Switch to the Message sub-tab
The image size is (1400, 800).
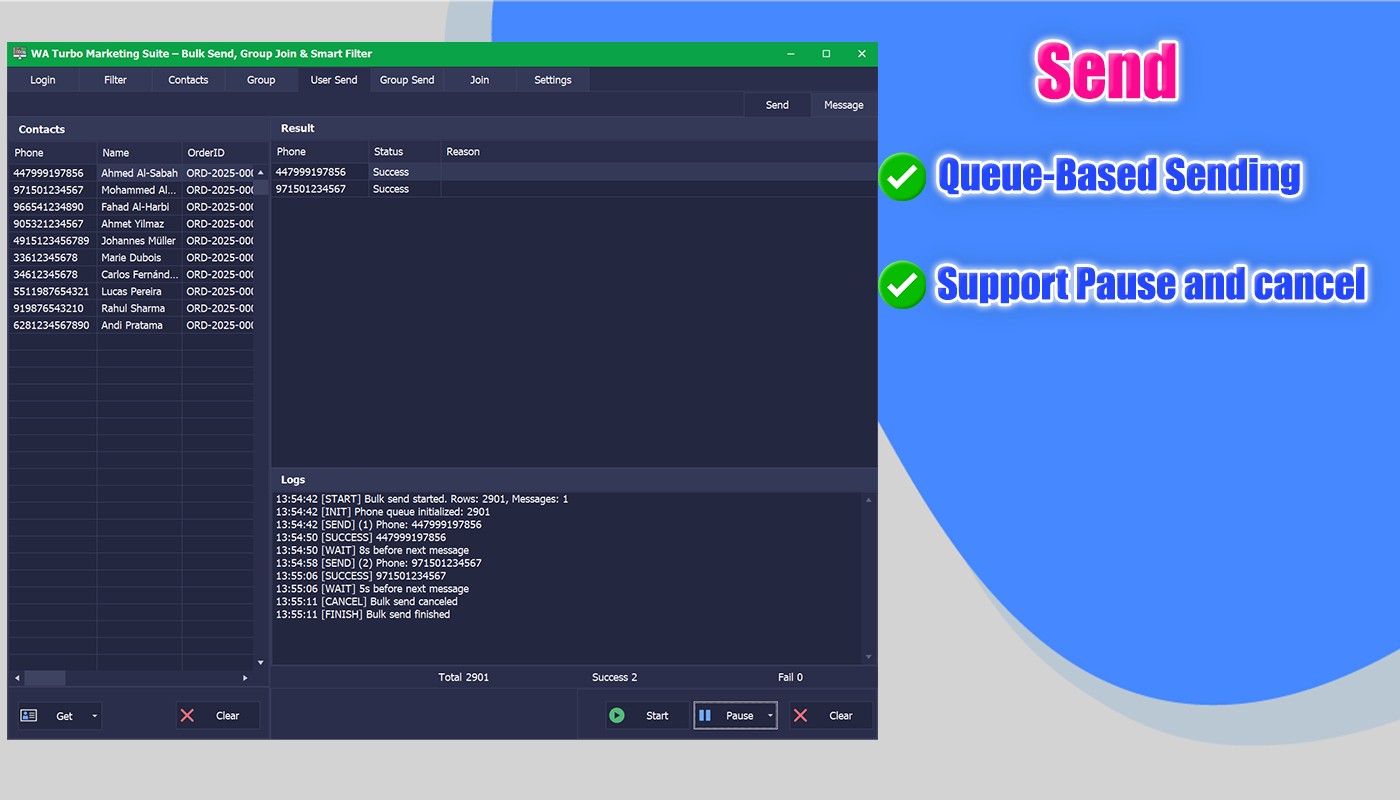[844, 105]
